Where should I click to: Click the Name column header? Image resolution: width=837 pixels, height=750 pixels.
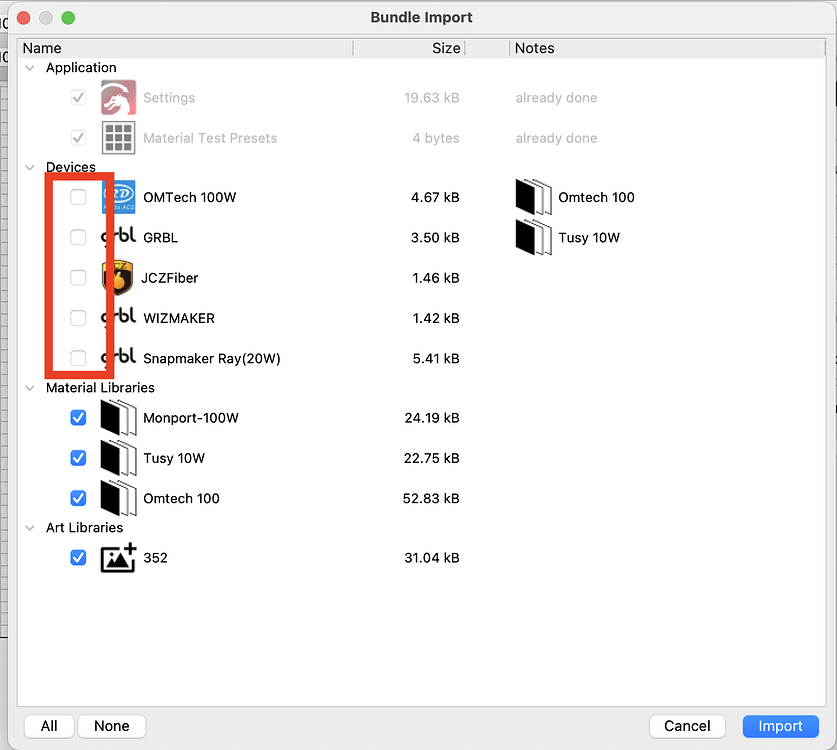click(185, 48)
